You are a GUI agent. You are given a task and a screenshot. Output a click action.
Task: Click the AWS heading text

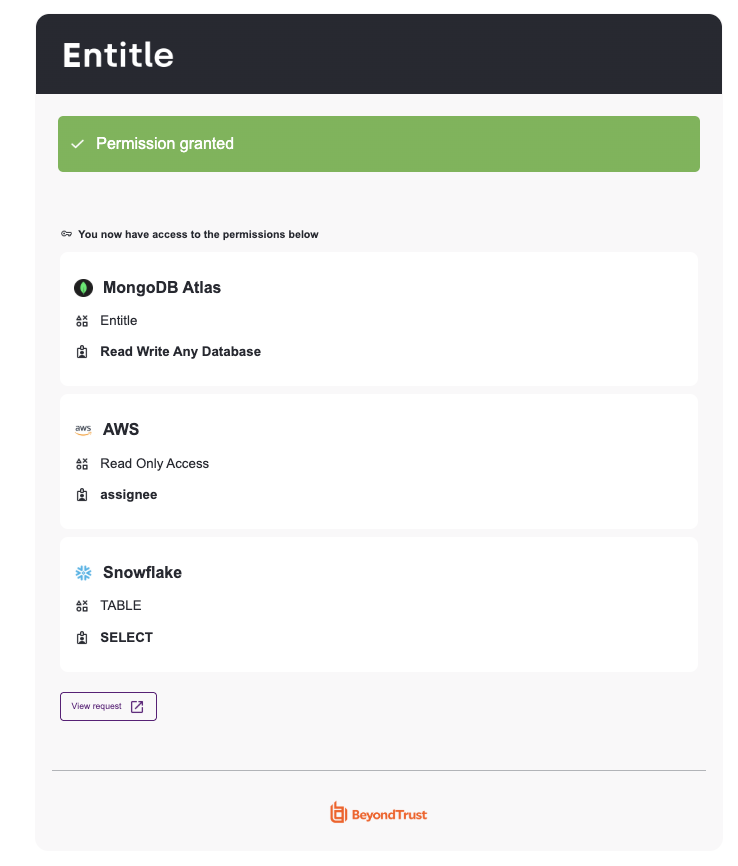(x=121, y=430)
